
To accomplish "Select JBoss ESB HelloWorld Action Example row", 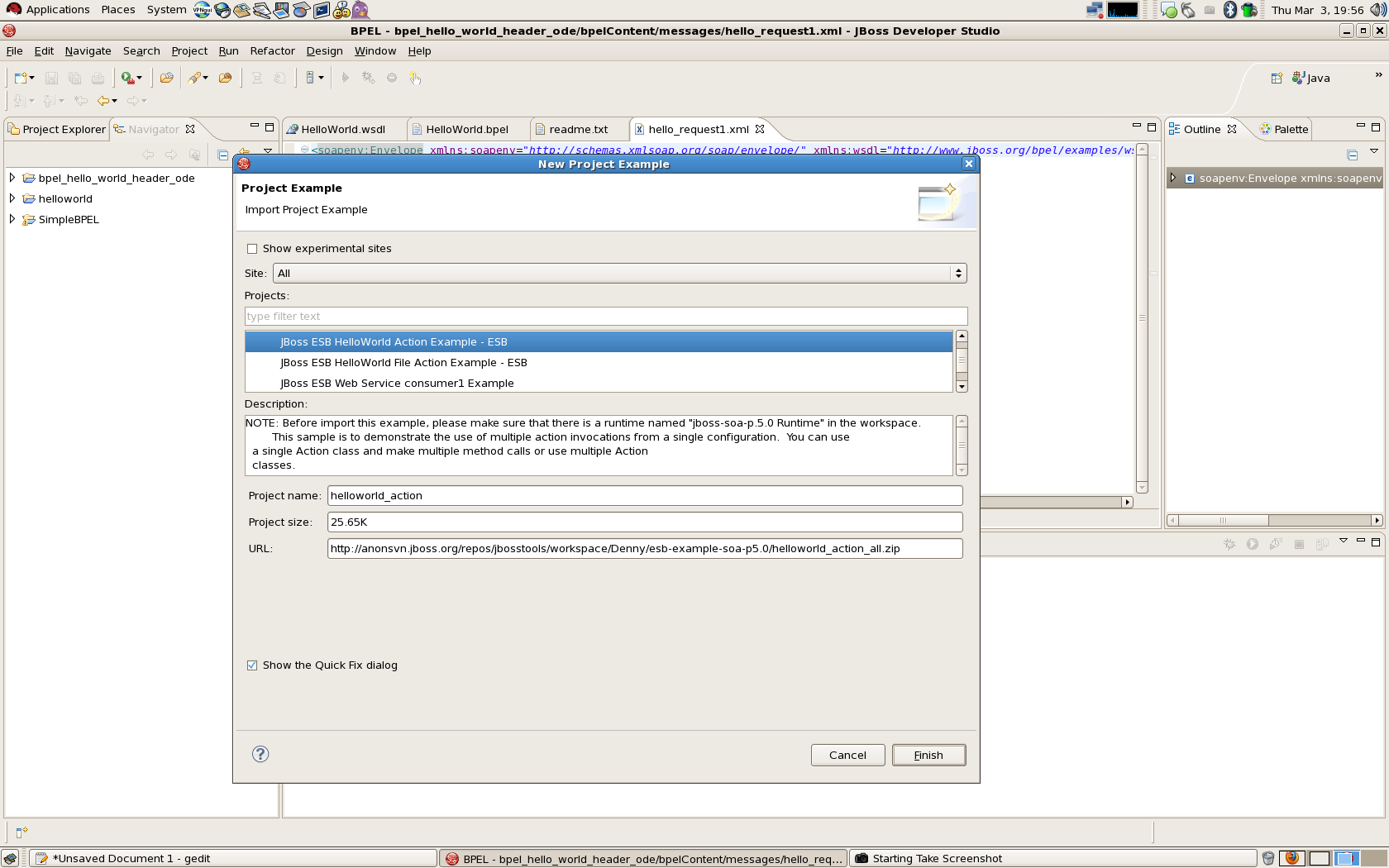I will (599, 342).
